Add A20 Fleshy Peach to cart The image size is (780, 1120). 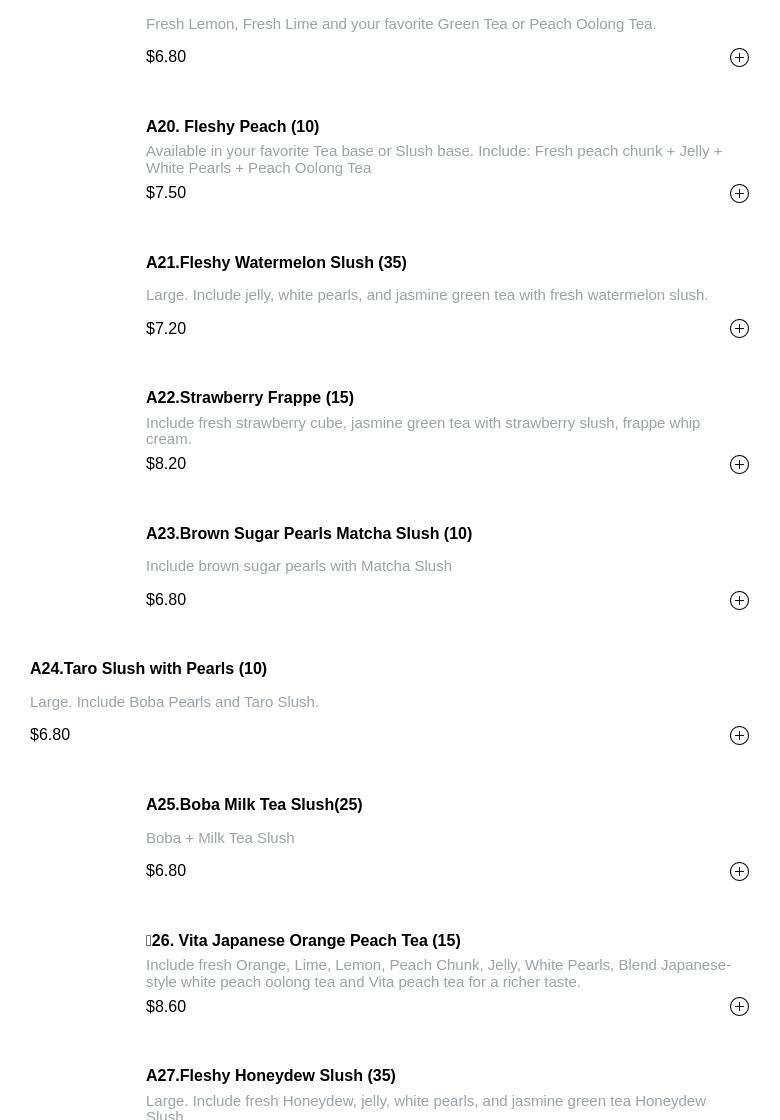739,194
